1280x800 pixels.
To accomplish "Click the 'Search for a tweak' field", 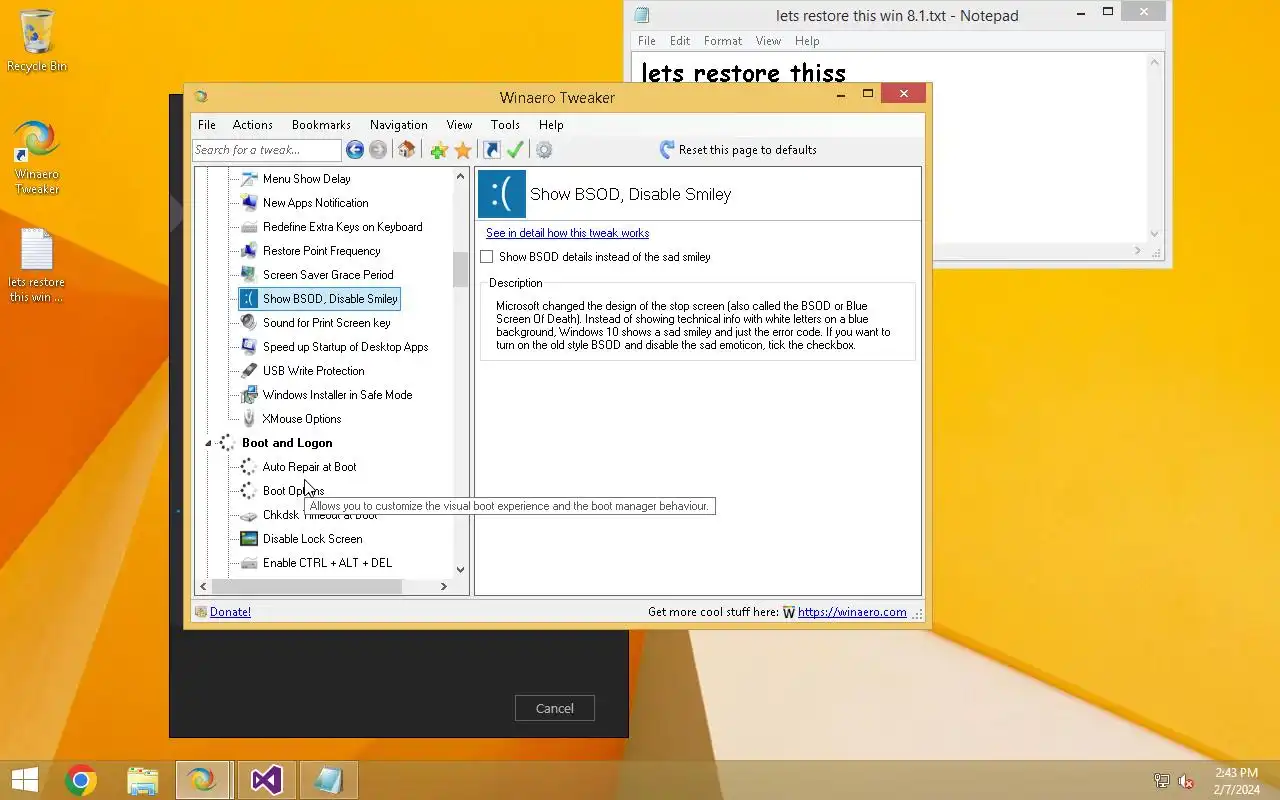I will click(267, 150).
